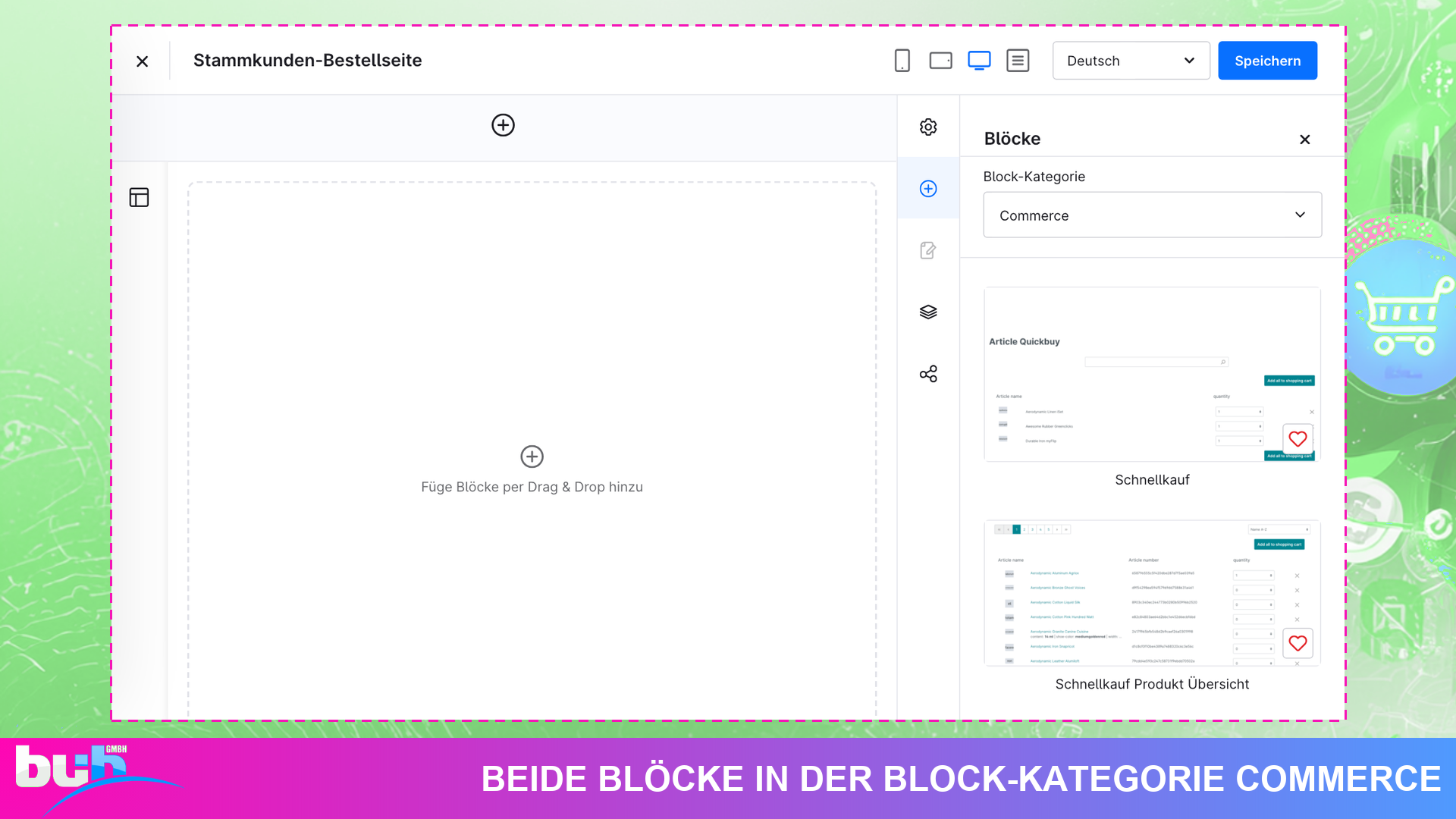Favorite the Schnellkauf block heart icon
The image size is (1456, 819).
(1298, 439)
